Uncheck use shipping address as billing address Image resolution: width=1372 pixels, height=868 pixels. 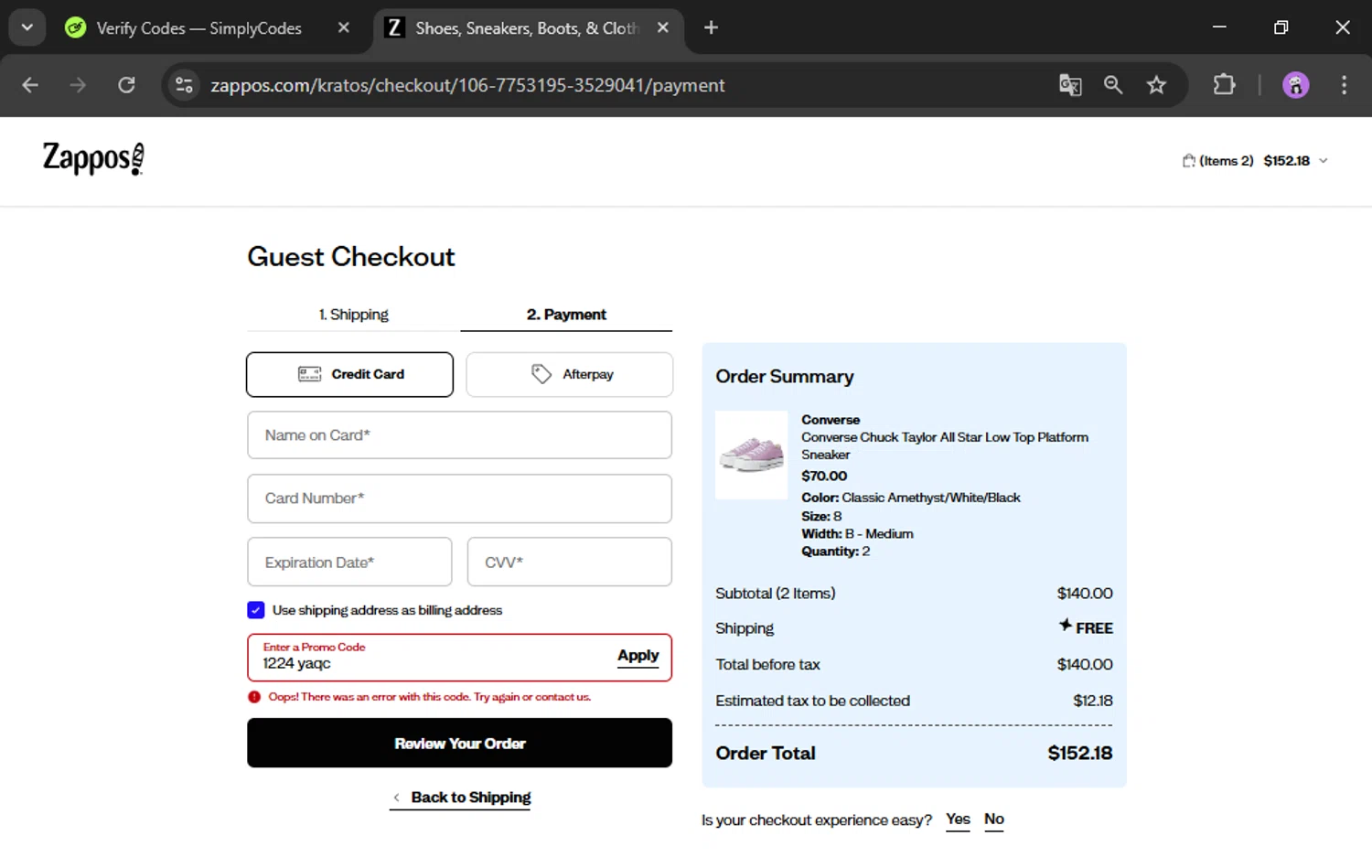(x=256, y=610)
